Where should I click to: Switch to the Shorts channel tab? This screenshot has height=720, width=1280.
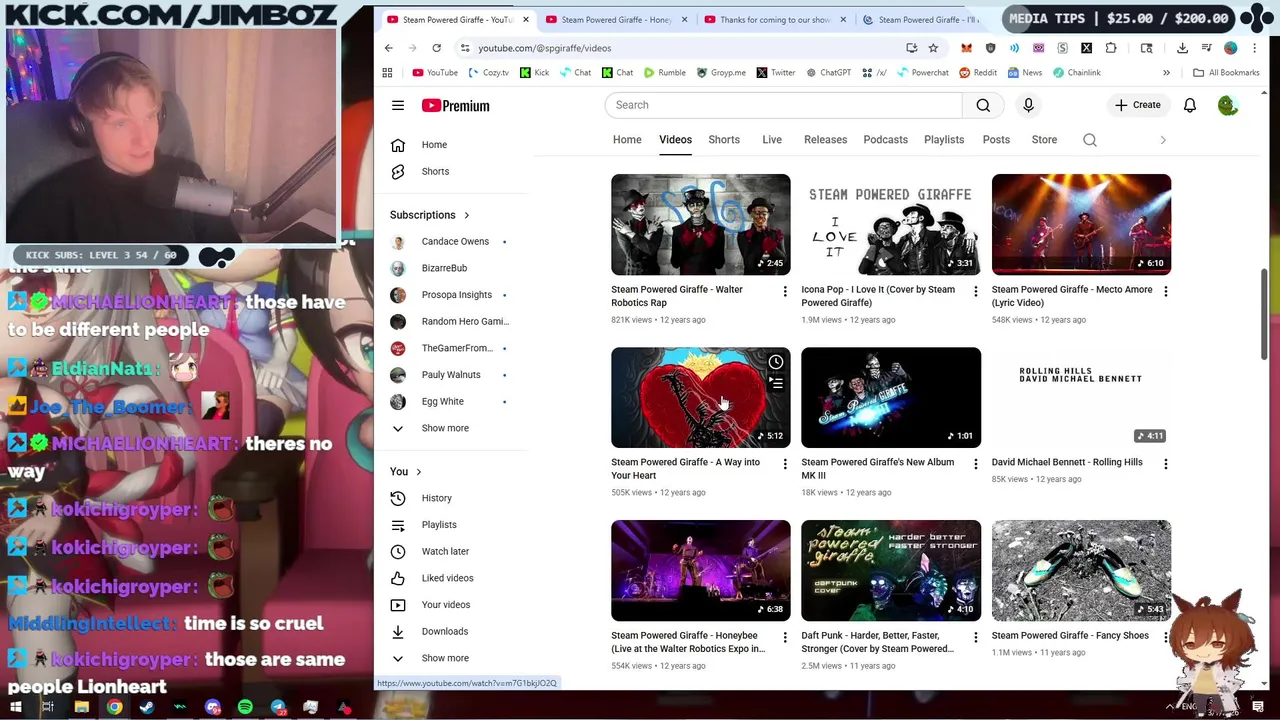click(x=724, y=140)
